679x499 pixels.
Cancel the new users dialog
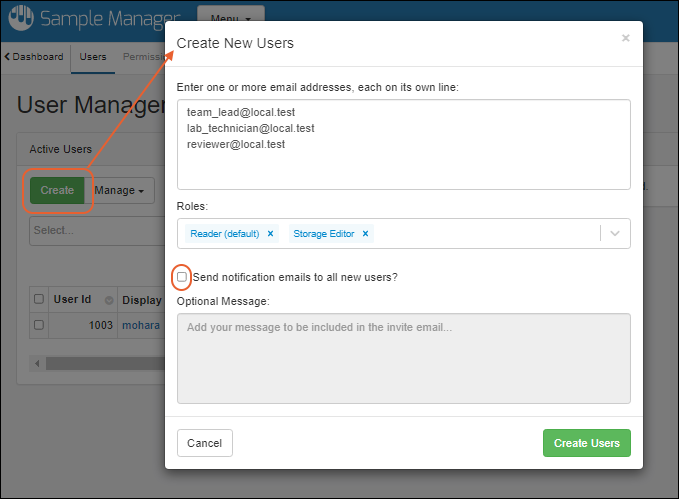pyautogui.click(x=204, y=443)
